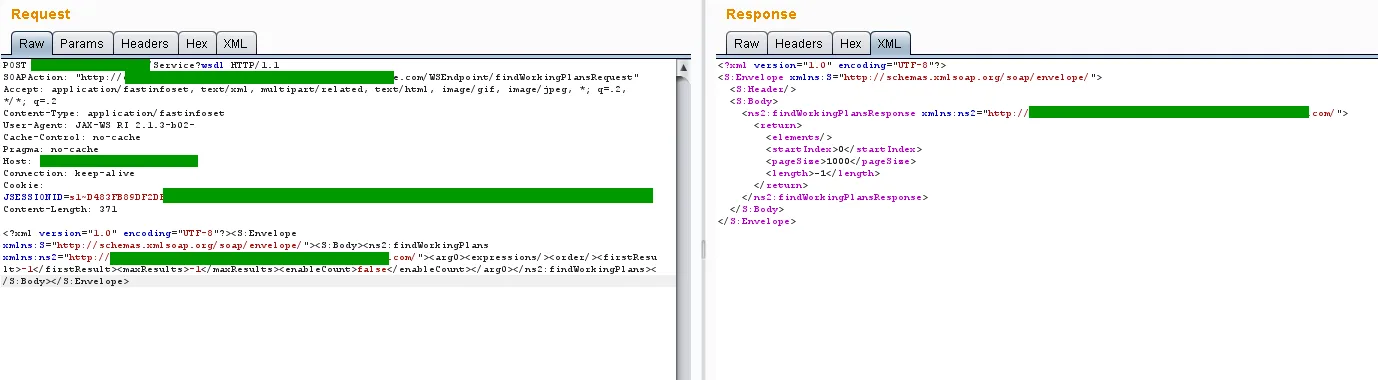Click the Content-Type: application/fastinfoset line
The image size is (1378, 380).
[114, 113]
